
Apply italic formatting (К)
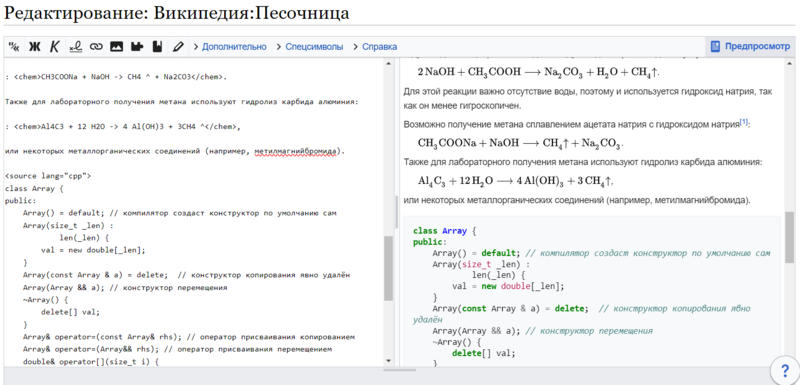55,47
